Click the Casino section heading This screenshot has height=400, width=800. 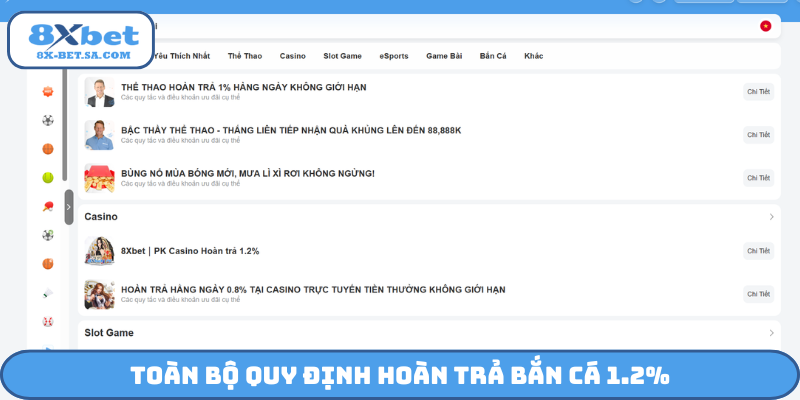coord(101,217)
